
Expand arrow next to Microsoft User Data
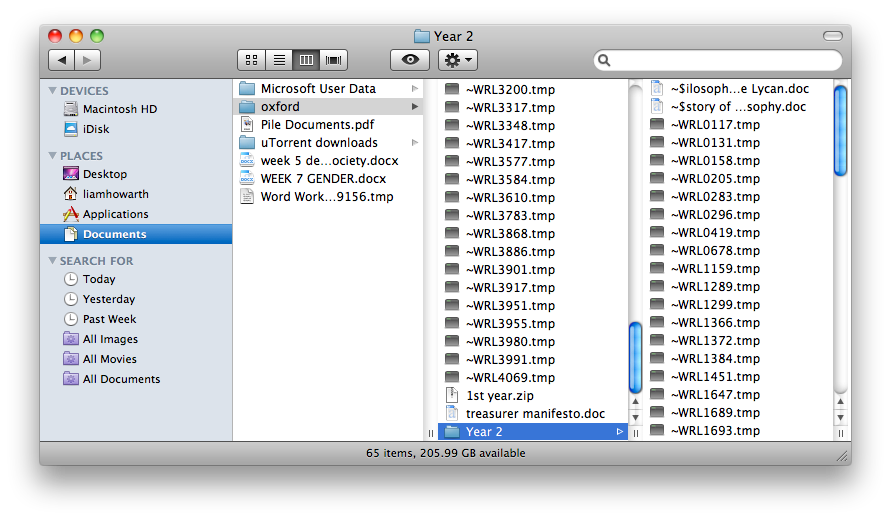pyautogui.click(x=415, y=89)
